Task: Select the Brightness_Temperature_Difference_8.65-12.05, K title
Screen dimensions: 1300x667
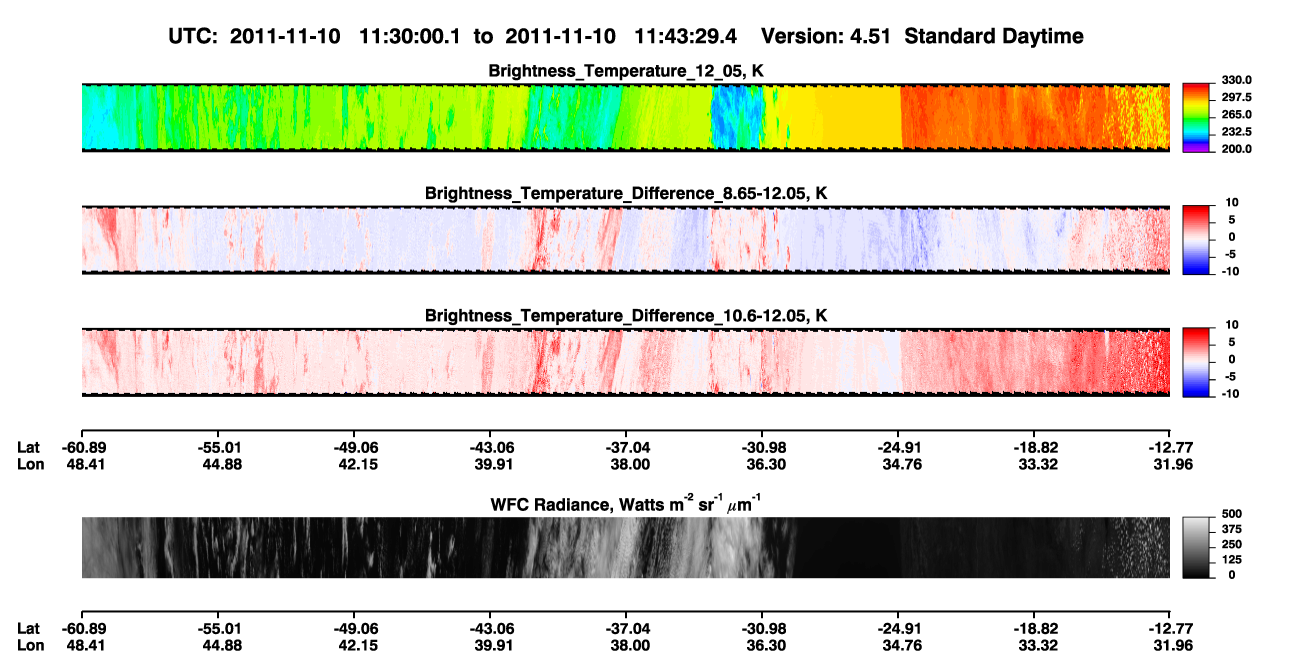Action: tap(626, 193)
